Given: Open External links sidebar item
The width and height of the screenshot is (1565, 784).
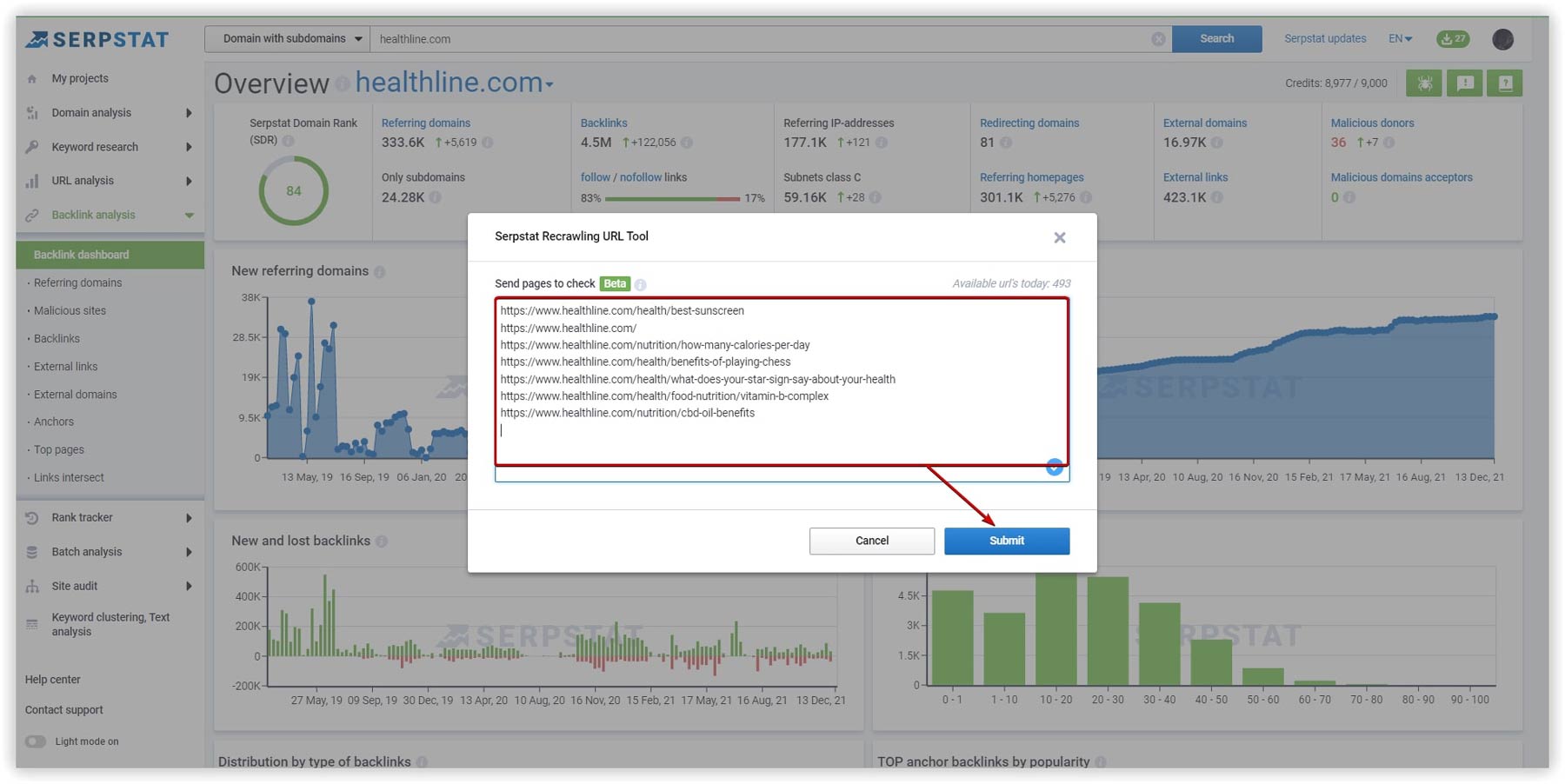Looking at the screenshot, I should pos(65,367).
